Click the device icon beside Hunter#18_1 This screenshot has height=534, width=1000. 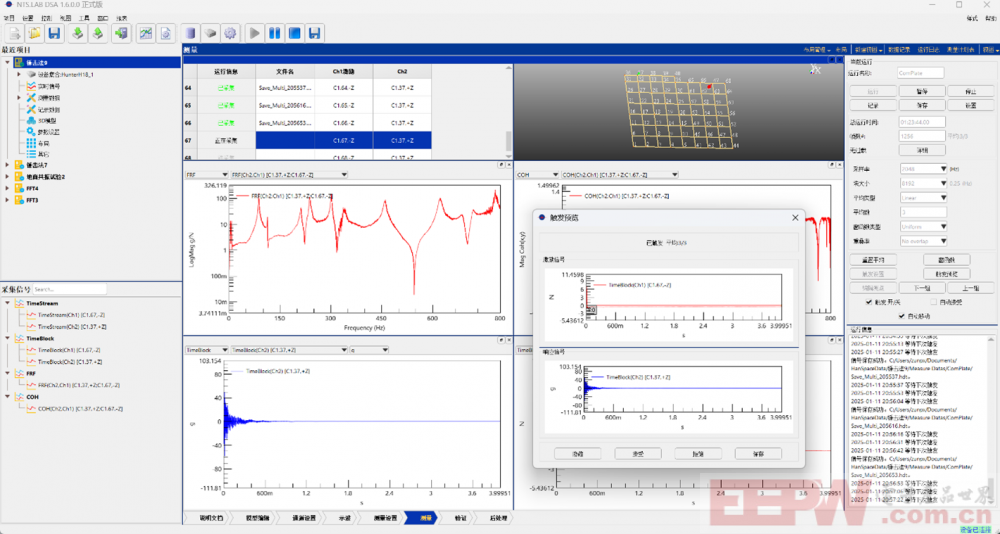pos(31,75)
